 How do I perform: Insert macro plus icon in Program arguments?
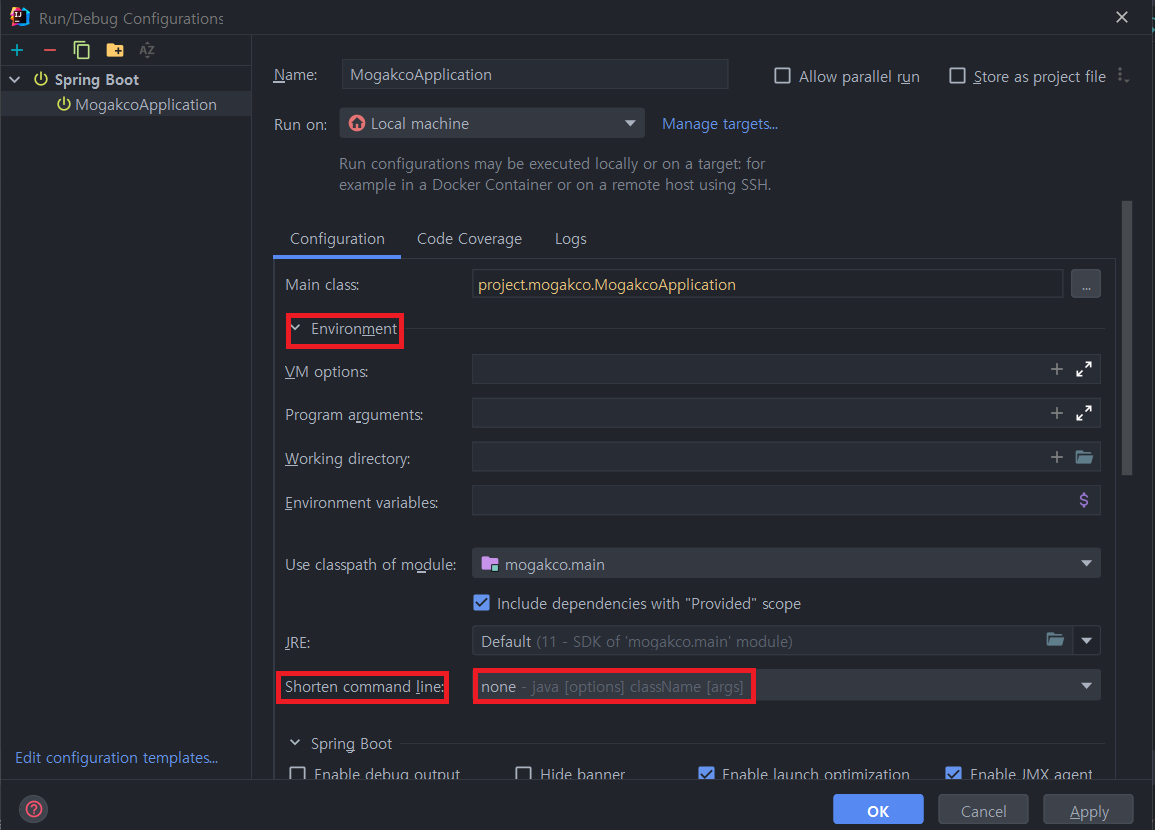(1056, 413)
